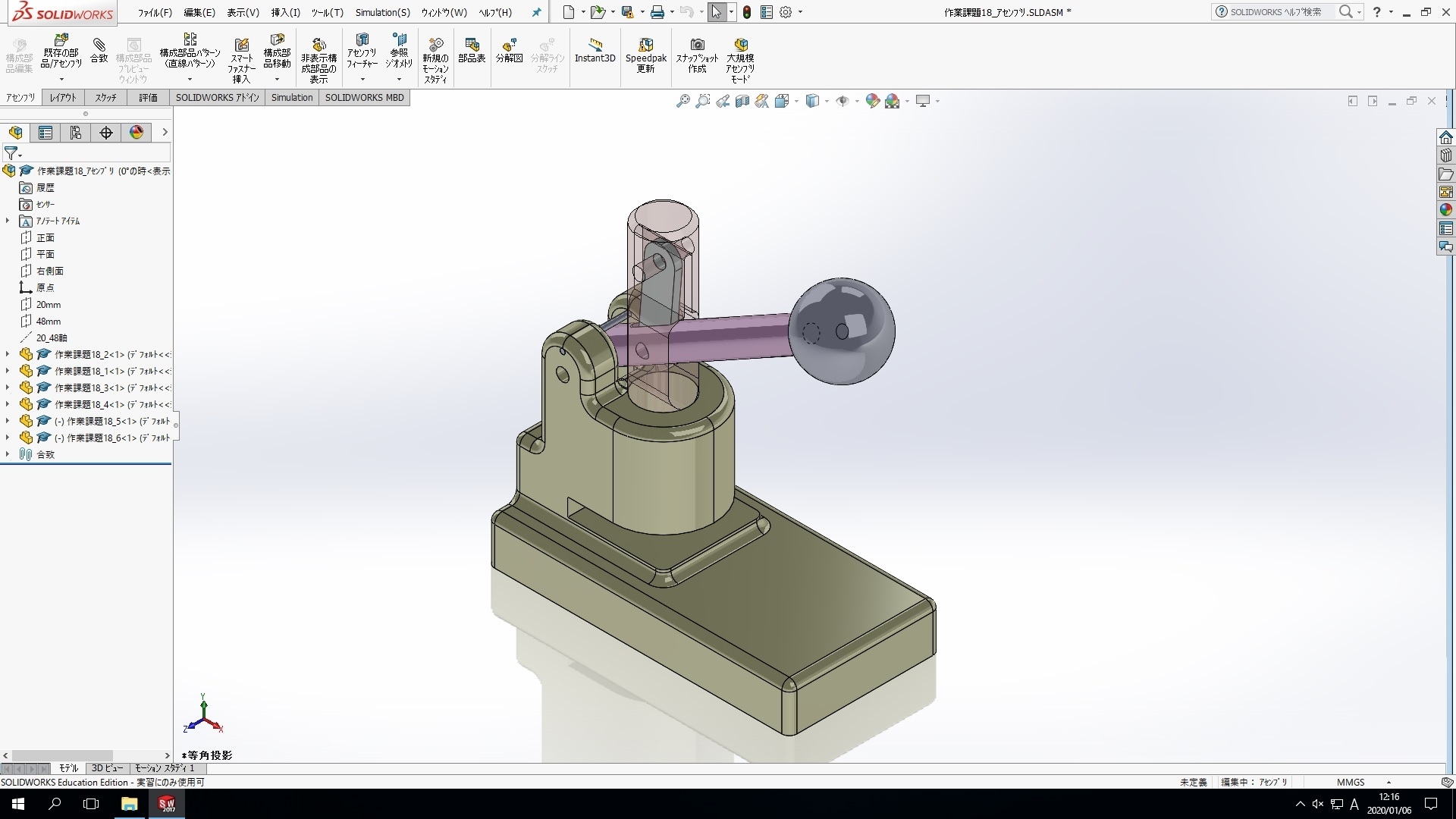Viewport: 1456px width, 819px height.
Task: Click the Instant3D tool icon
Action: point(595,50)
